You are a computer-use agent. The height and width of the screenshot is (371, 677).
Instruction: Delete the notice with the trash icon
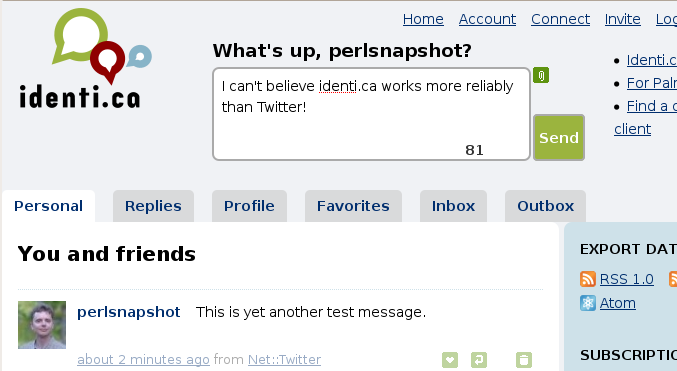pyautogui.click(x=524, y=359)
